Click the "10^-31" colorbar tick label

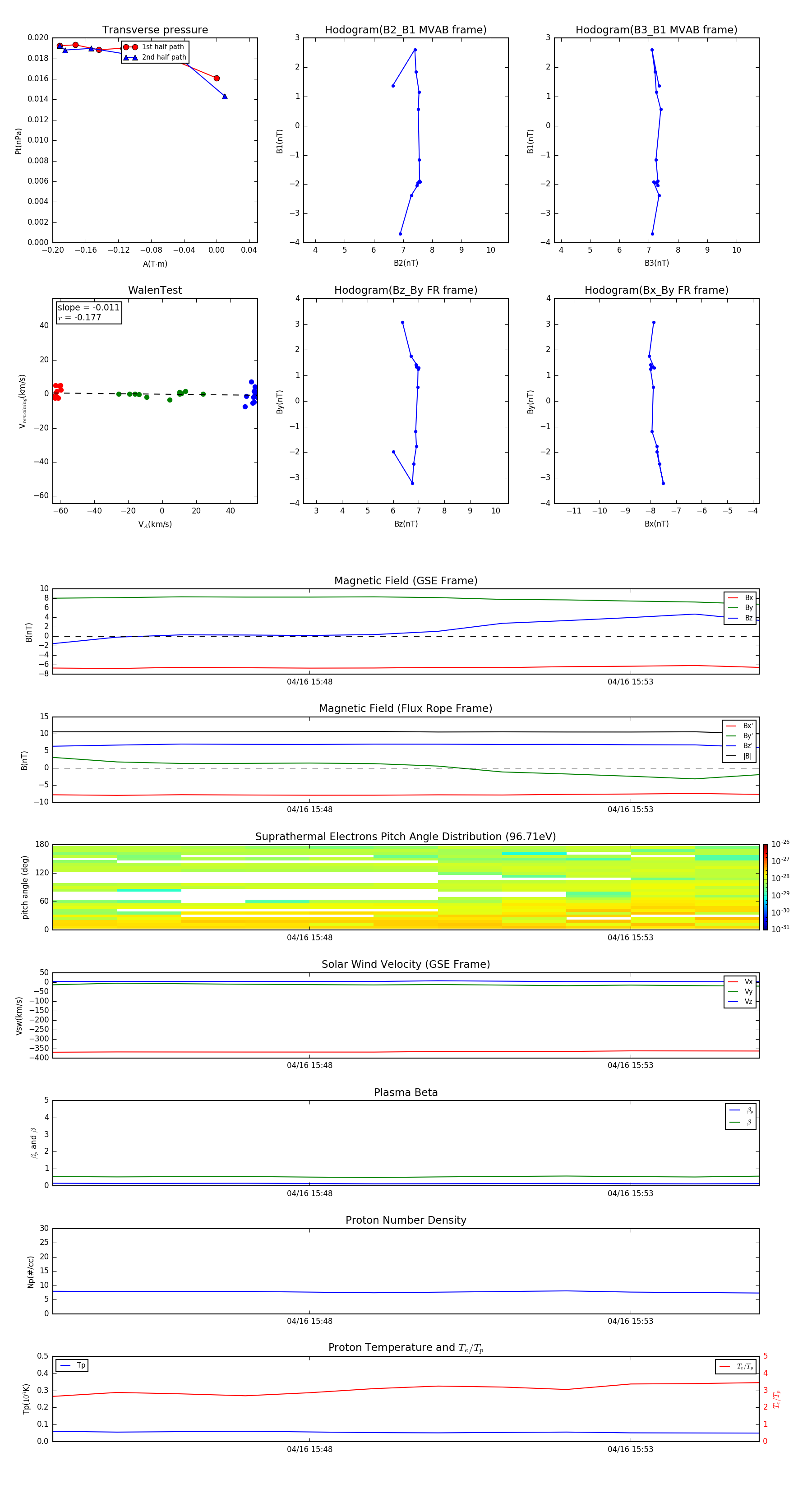pos(780,929)
